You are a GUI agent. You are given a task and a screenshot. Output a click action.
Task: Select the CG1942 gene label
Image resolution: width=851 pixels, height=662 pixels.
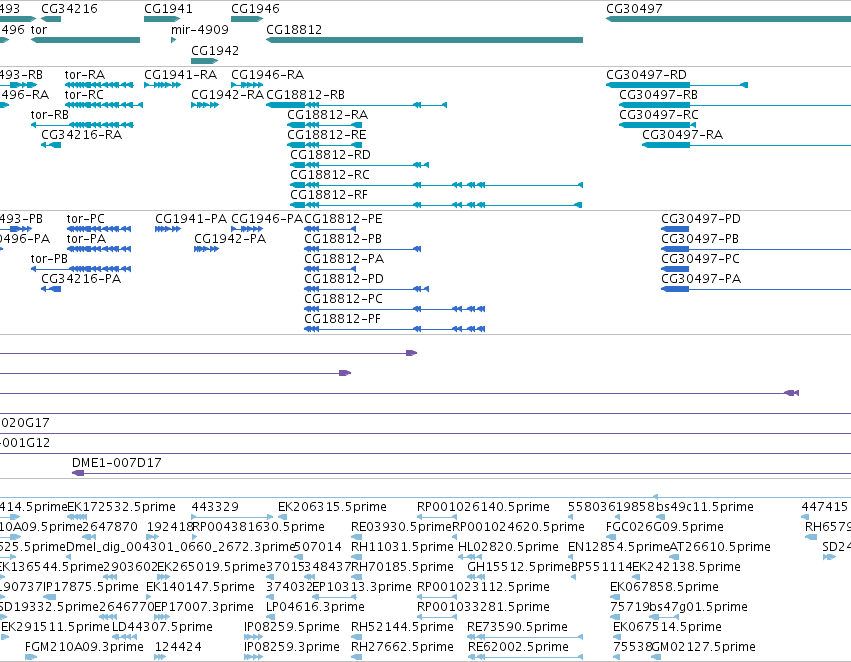pyautogui.click(x=215, y=50)
